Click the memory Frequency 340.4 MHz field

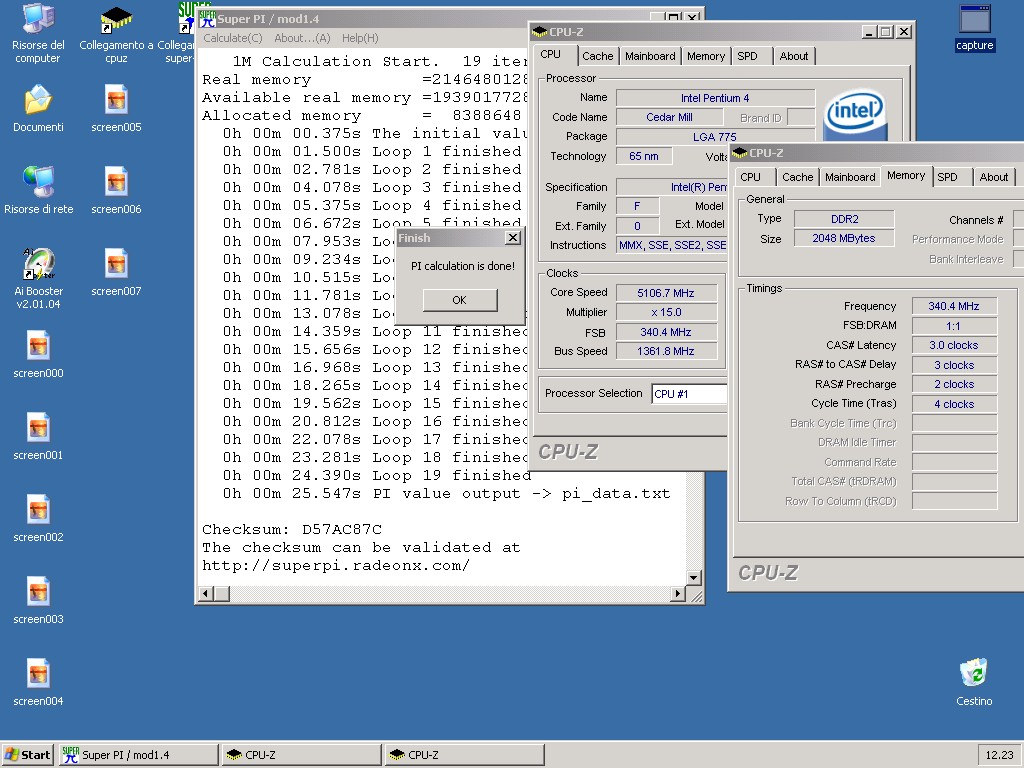(953, 306)
